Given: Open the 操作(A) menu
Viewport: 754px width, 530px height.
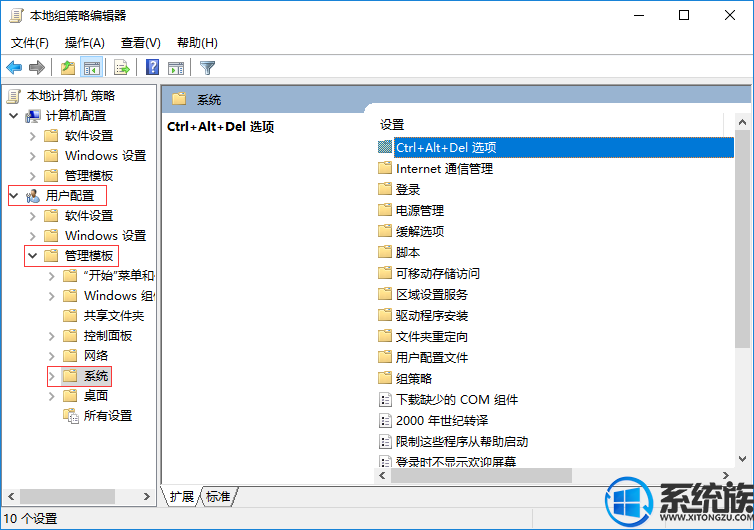Looking at the screenshot, I should click(x=85, y=43).
